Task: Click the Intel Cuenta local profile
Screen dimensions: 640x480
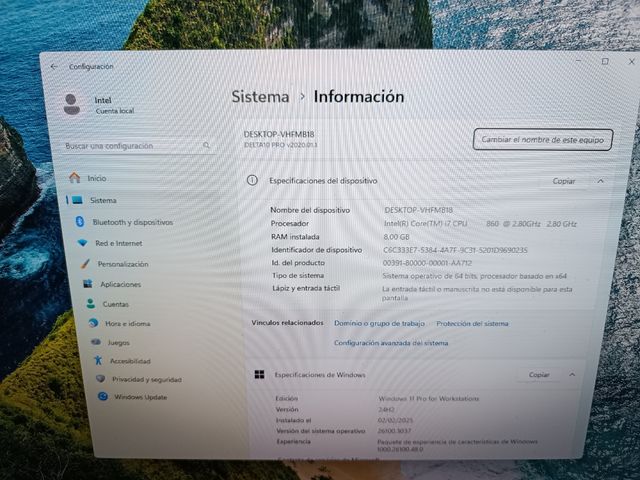Action: (x=99, y=104)
